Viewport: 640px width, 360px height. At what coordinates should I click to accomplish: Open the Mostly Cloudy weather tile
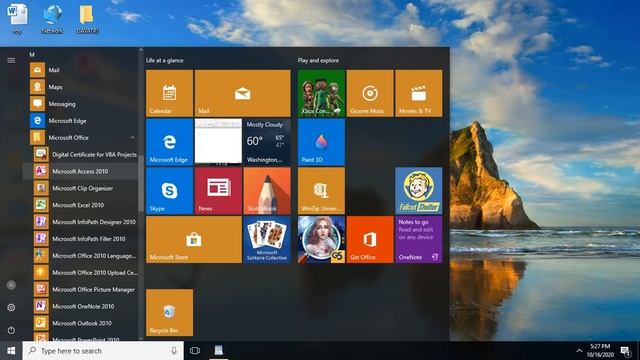(267, 142)
